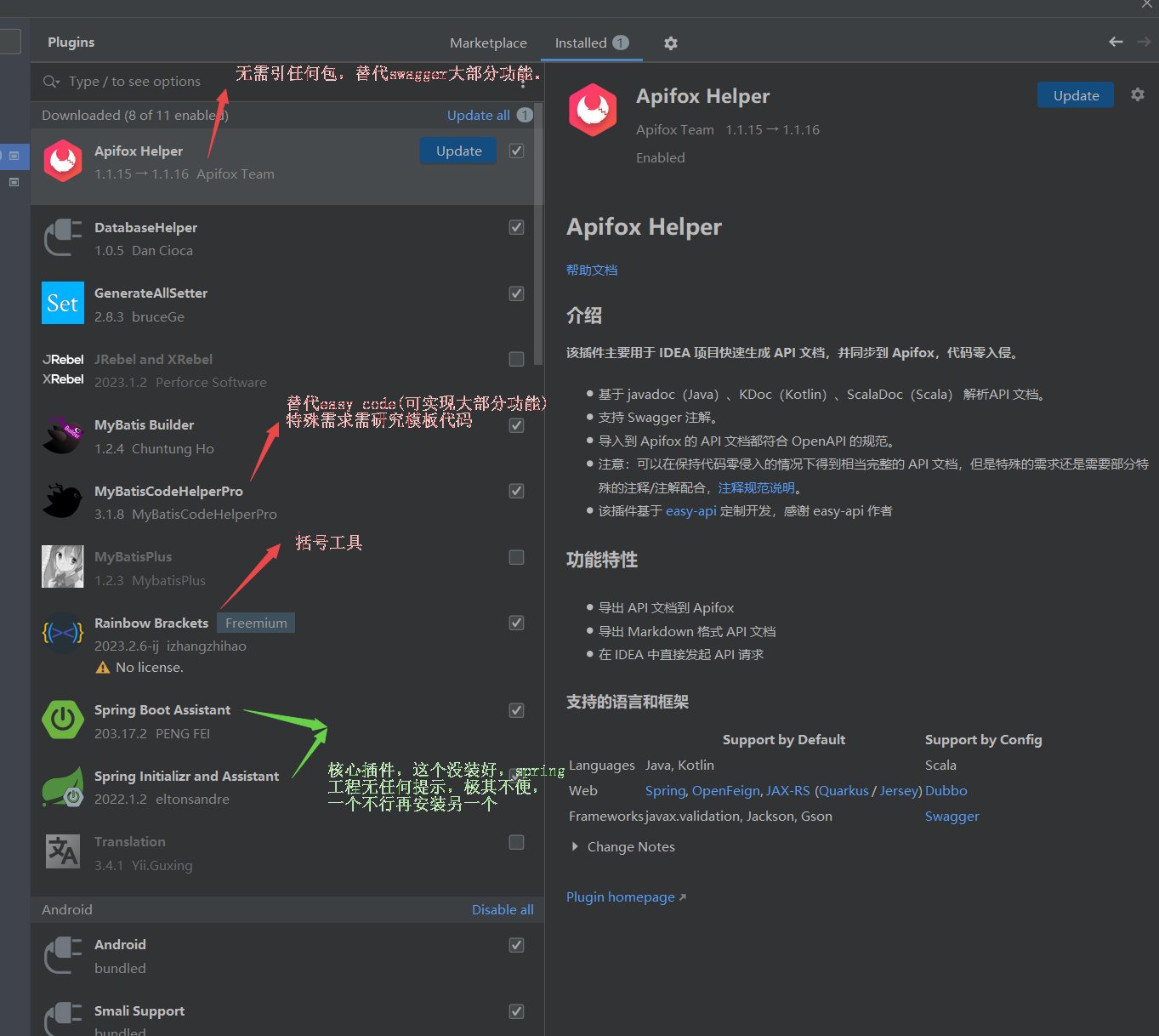This screenshot has width=1159, height=1036.
Task: Click the search magnifier icon
Action: tap(51, 82)
